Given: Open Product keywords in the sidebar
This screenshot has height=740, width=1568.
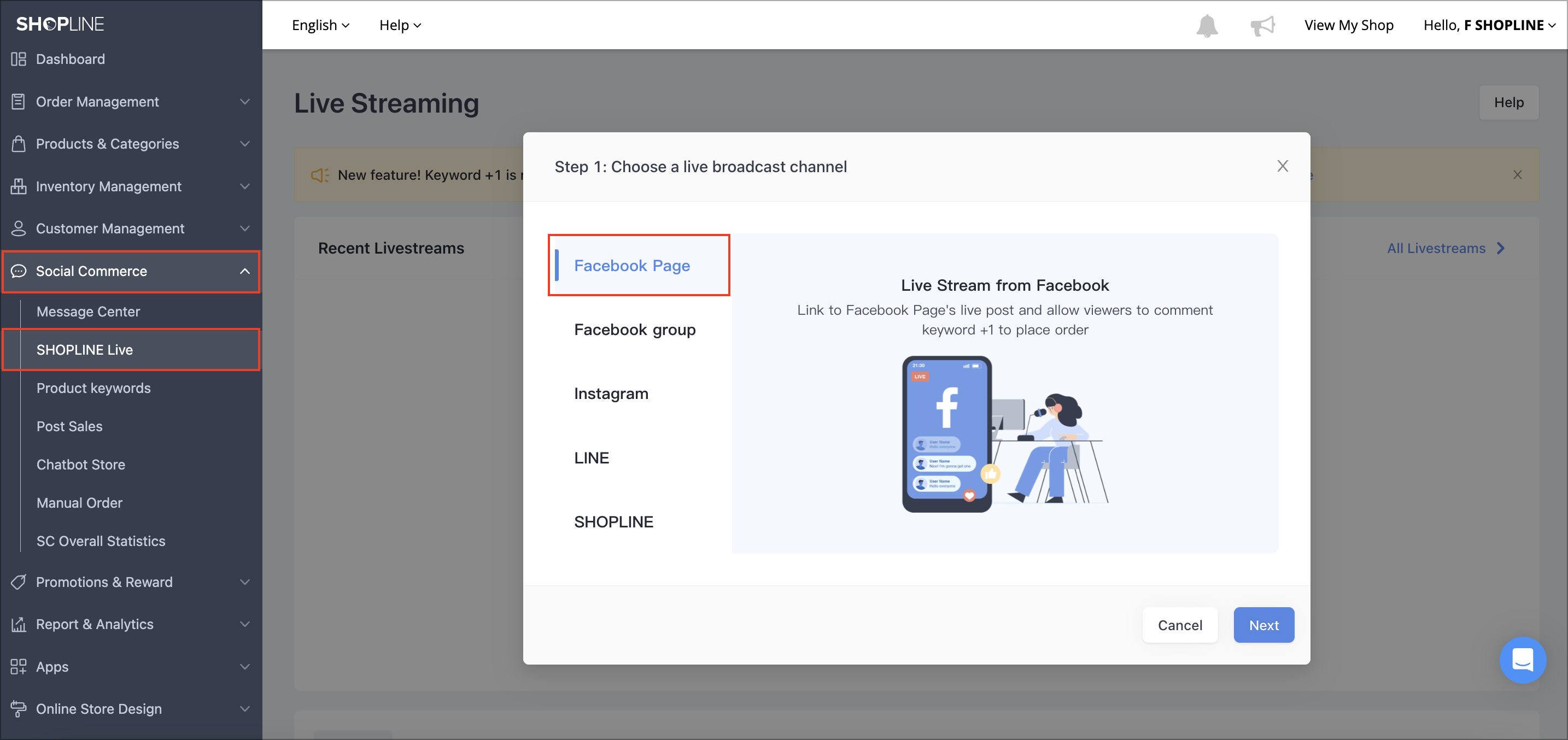Looking at the screenshot, I should (93, 388).
